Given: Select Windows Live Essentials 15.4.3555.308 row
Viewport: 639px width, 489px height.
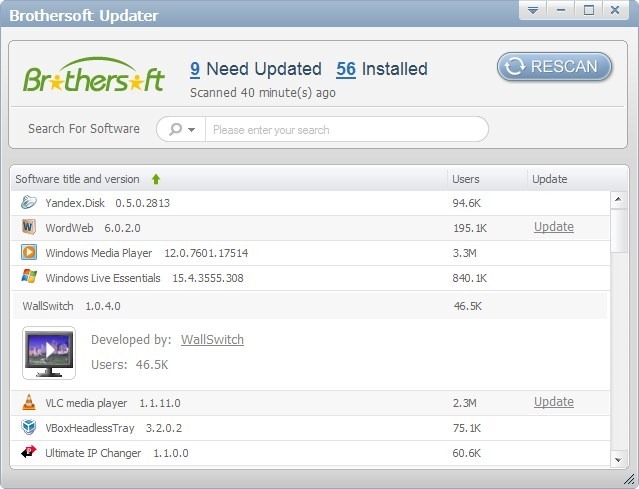Looking at the screenshot, I should click(x=310, y=278).
